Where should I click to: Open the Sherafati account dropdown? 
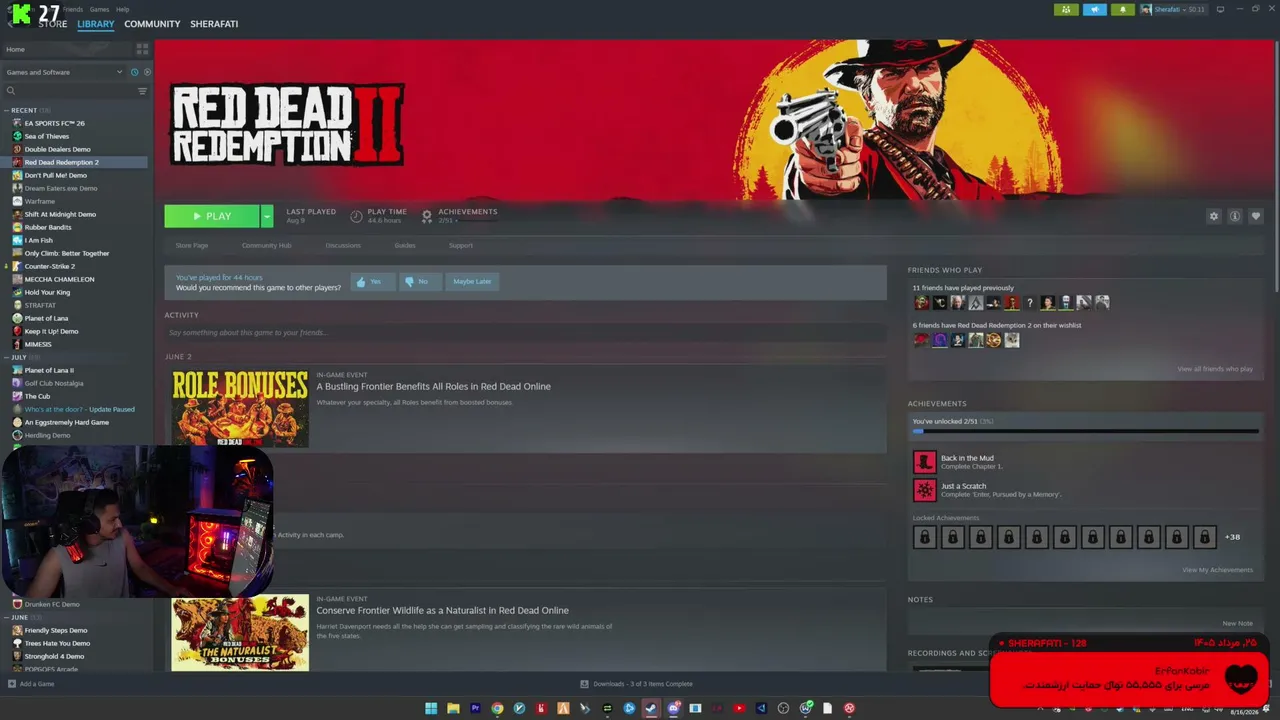[x=1173, y=10]
